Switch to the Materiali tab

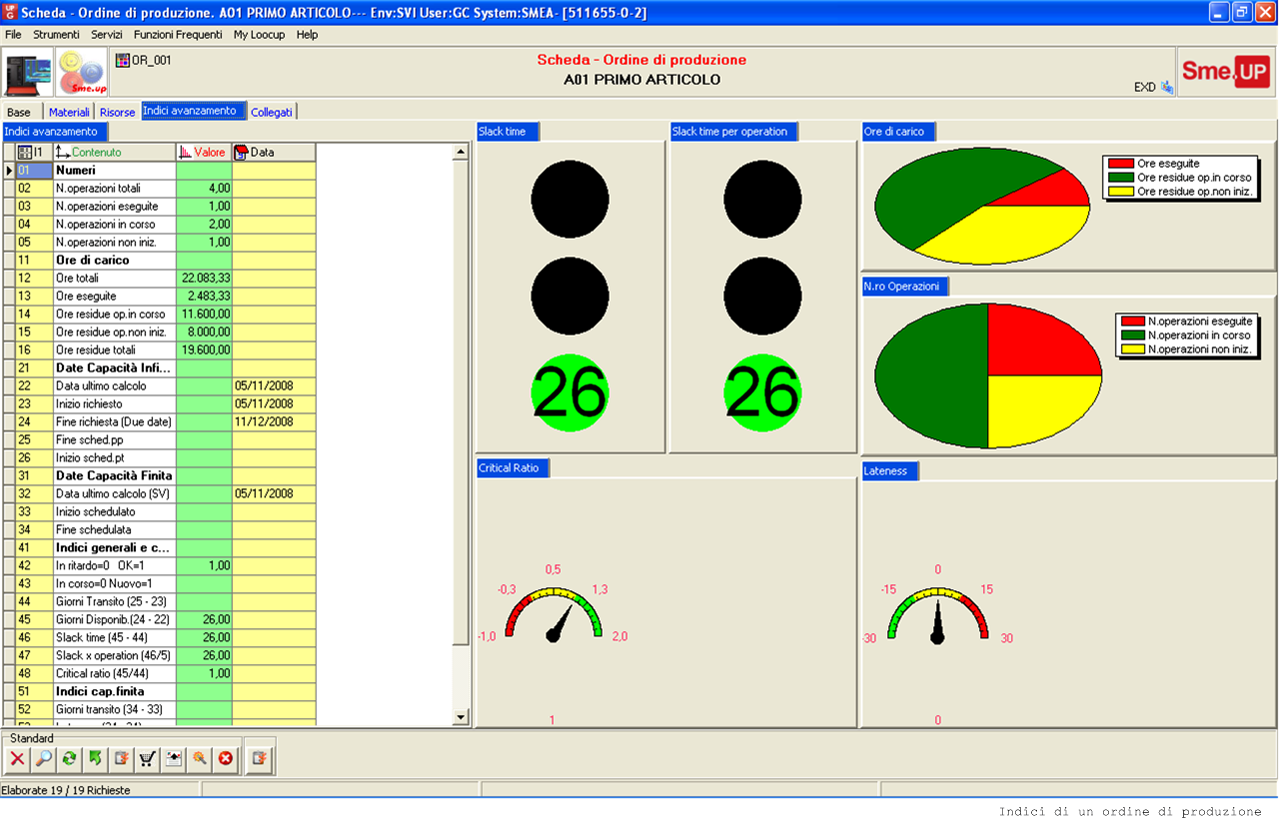[69, 112]
